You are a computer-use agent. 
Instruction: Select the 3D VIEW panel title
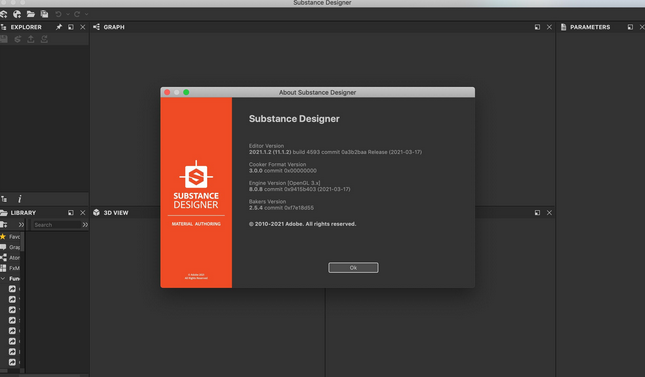pyautogui.click(x=116, y=213)
